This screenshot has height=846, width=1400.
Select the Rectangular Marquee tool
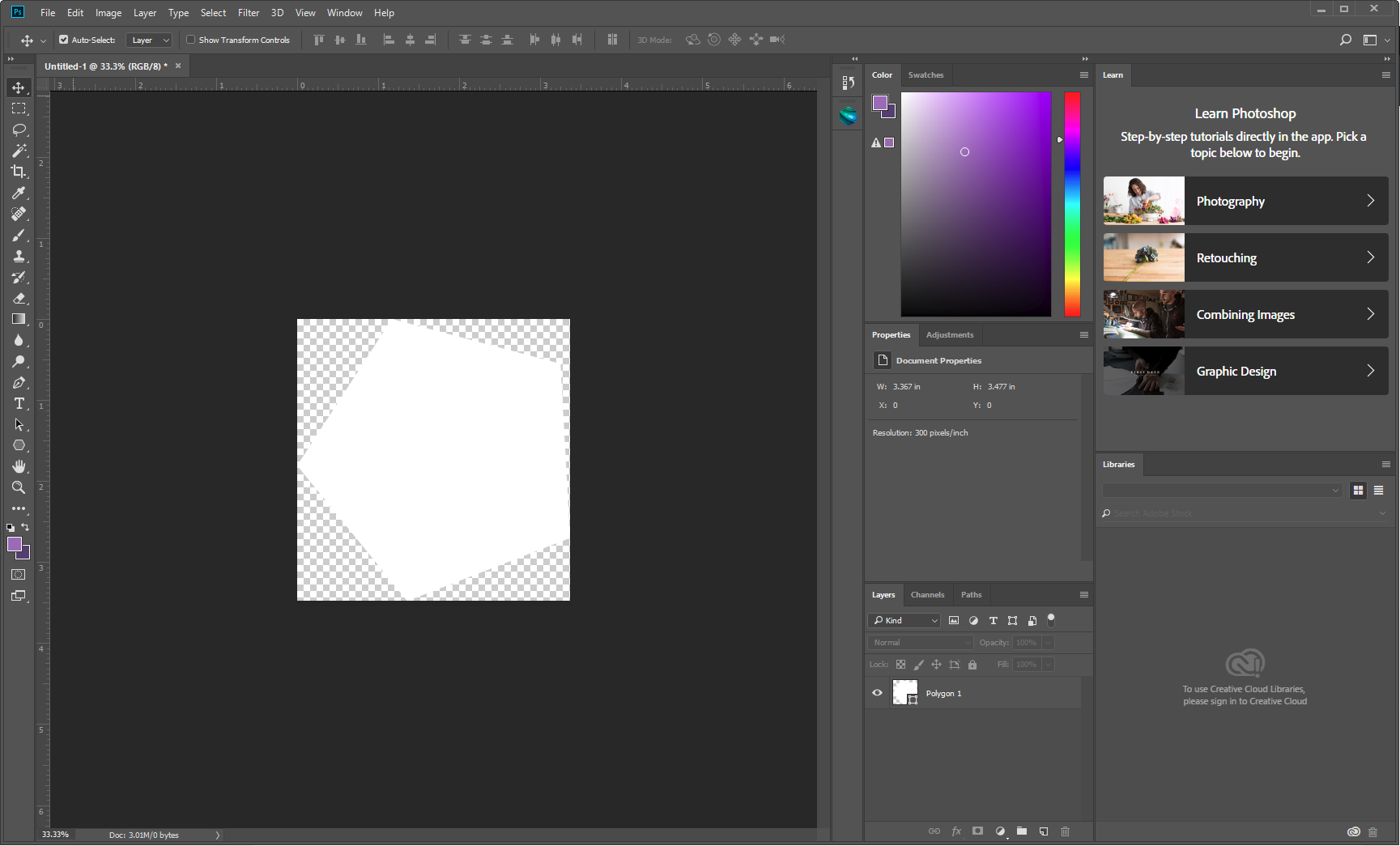(x=19, y=108)
